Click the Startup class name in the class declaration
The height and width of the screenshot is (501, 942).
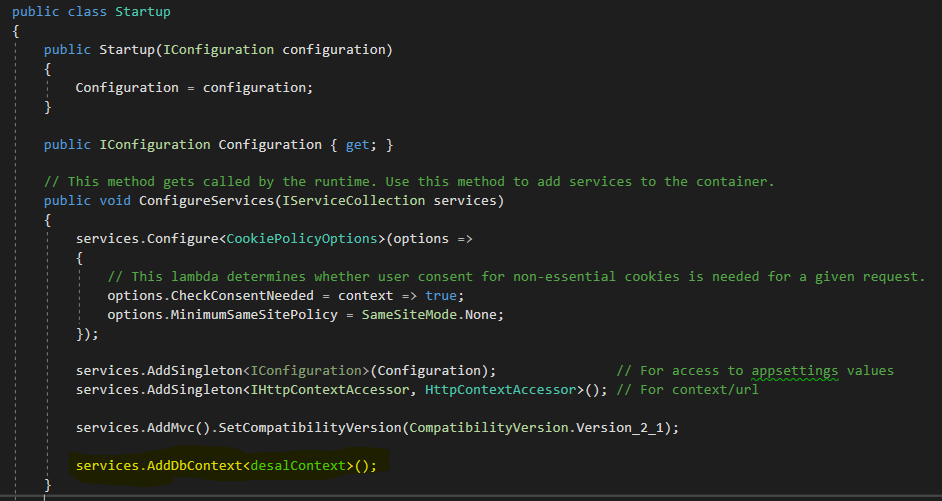(143, 11)
